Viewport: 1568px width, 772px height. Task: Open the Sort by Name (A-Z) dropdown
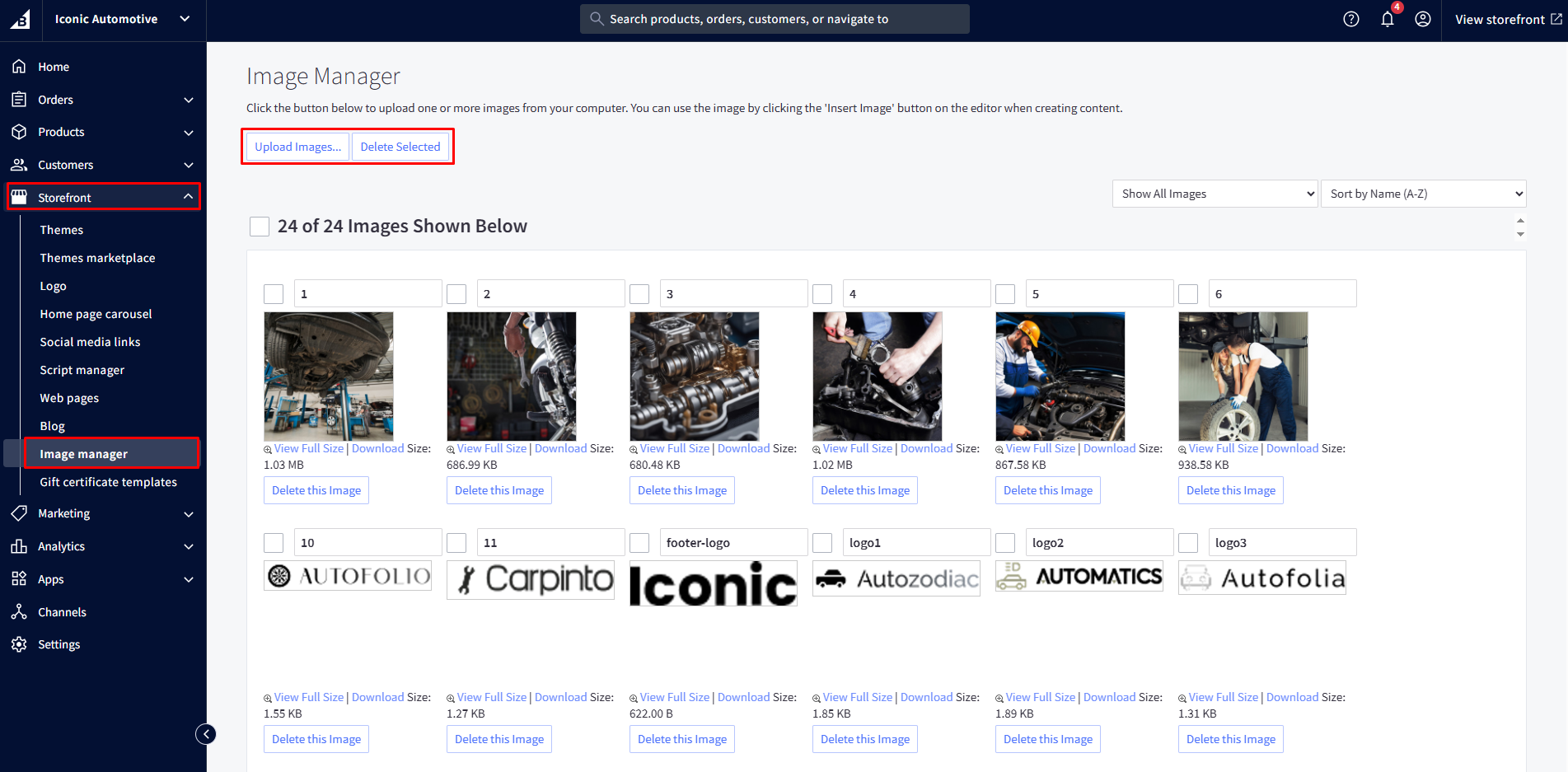click(1423, 194)
